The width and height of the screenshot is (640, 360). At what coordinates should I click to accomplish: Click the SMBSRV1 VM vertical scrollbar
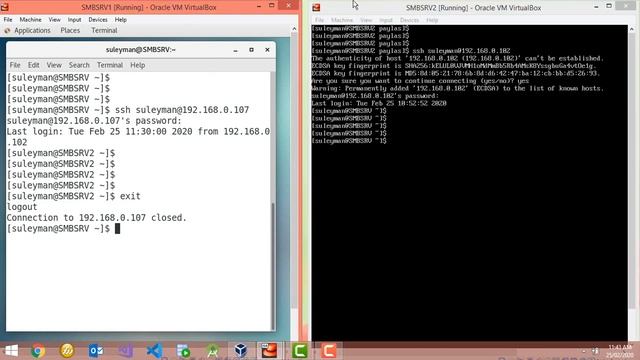click(294, 171)
